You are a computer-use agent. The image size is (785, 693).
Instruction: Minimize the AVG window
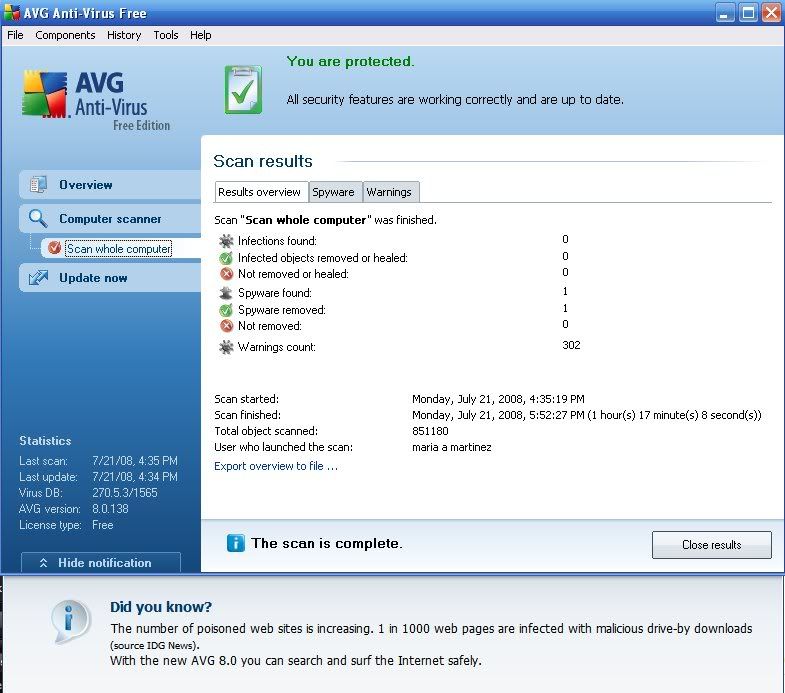pos(724,13)
